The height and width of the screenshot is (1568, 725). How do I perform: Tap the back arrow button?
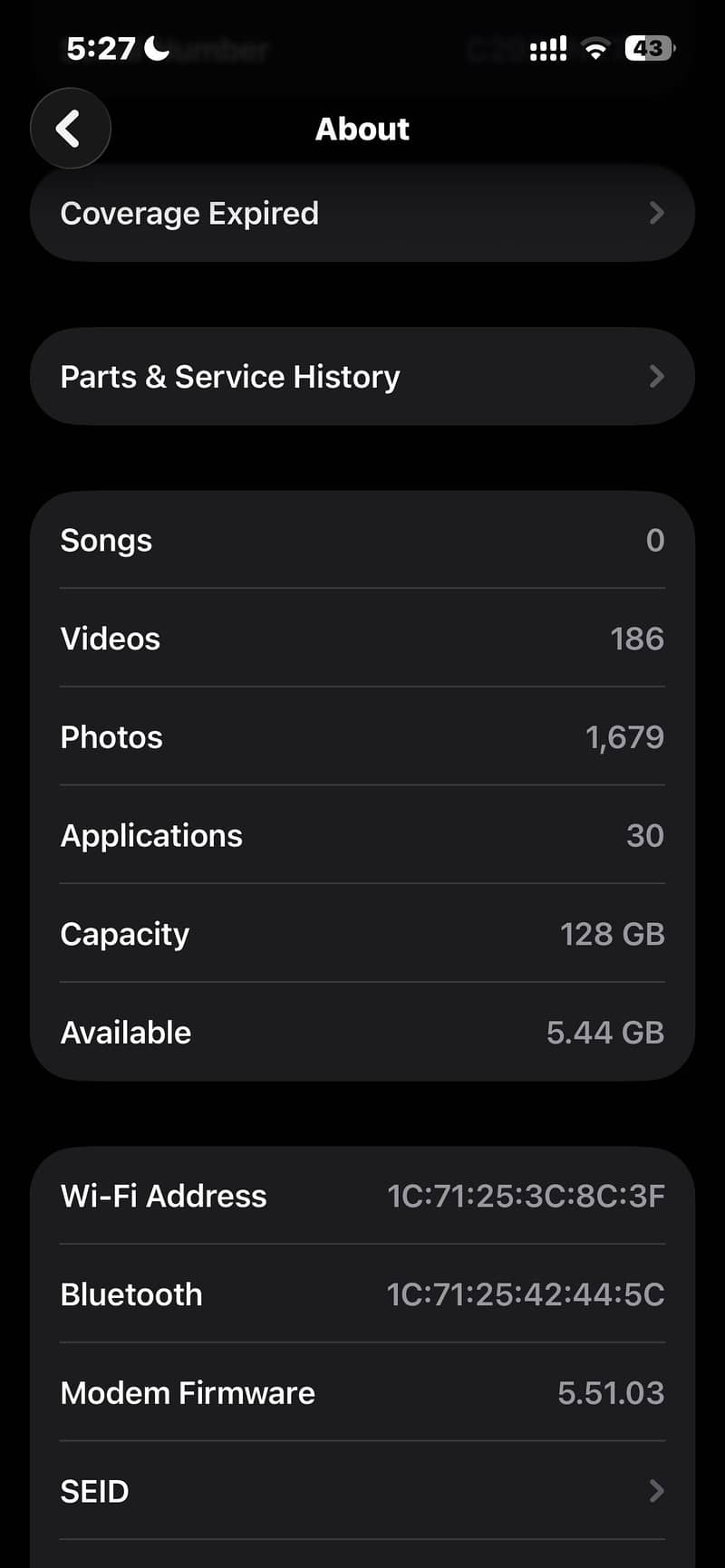click(x=70, y=129)
